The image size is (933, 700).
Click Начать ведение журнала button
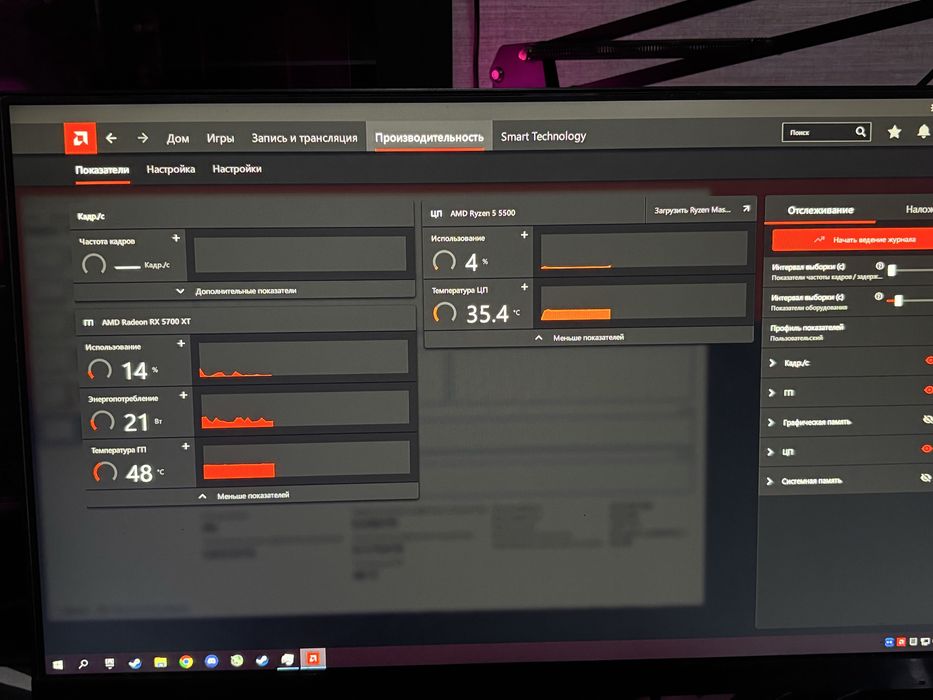[x=854, y=239]
